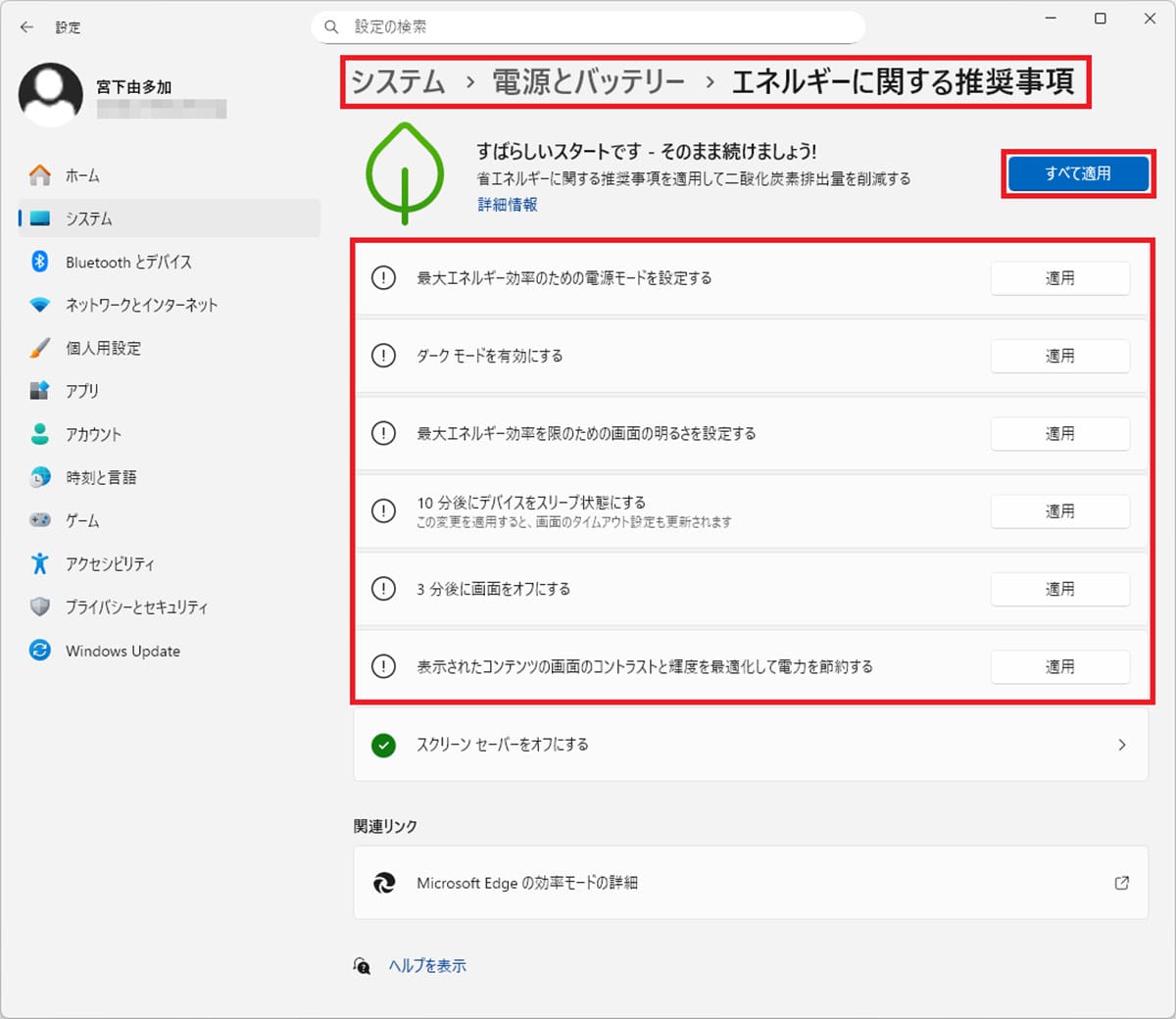Viewport: 1176px width, 1019px height.
Task: Open アカウント settings
Action: pos(93,434)
